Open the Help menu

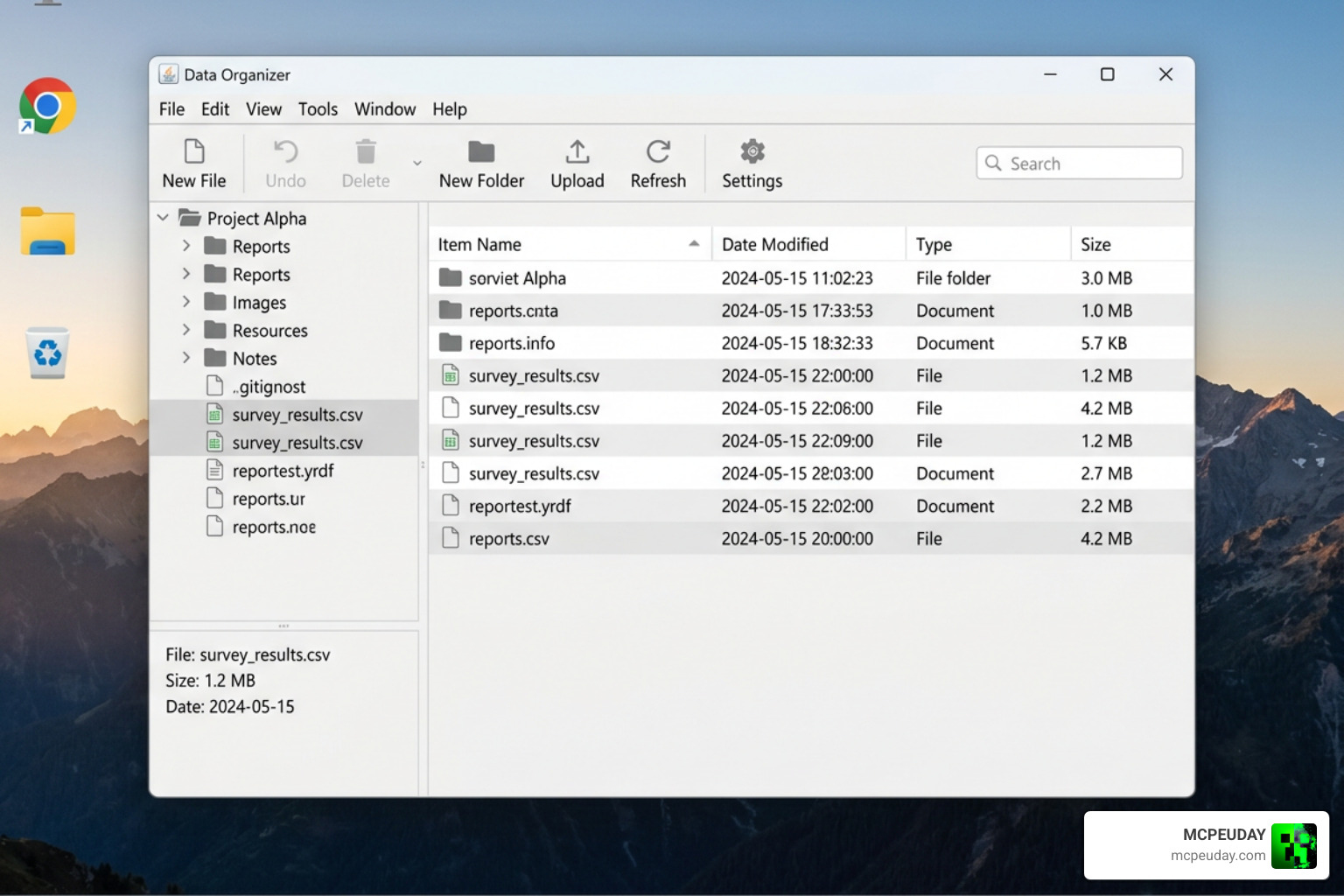coord(450,108)
